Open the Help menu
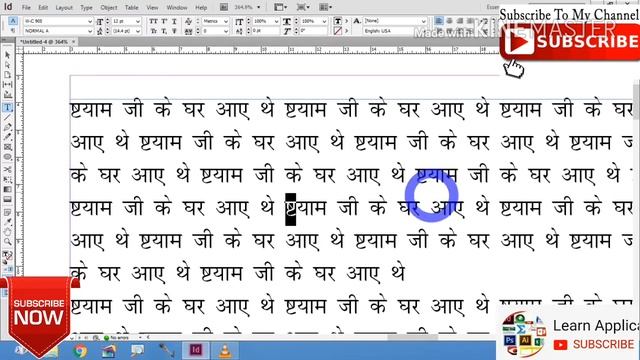Viewport: 640px width, 360px height. pos(201,8)
